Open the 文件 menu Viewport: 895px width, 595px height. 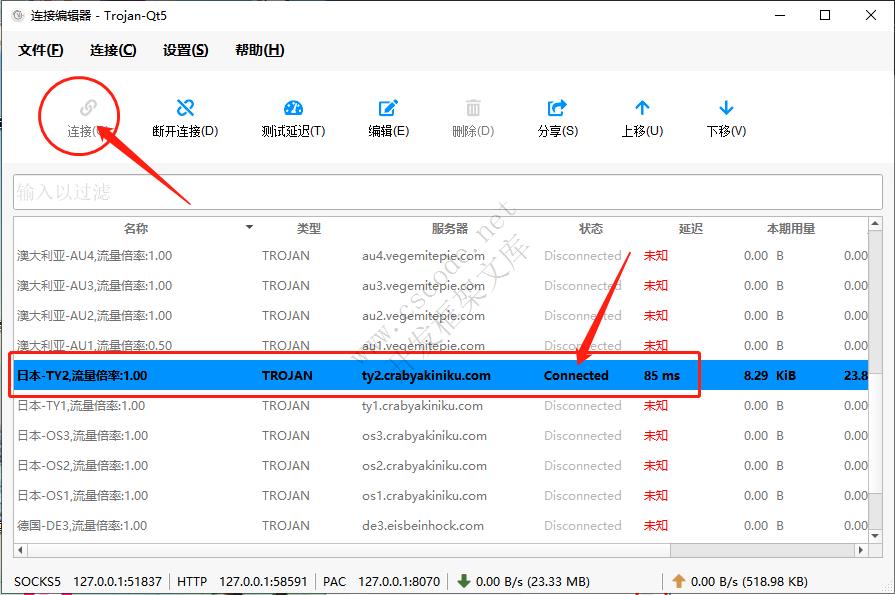(x=38, y=49)
